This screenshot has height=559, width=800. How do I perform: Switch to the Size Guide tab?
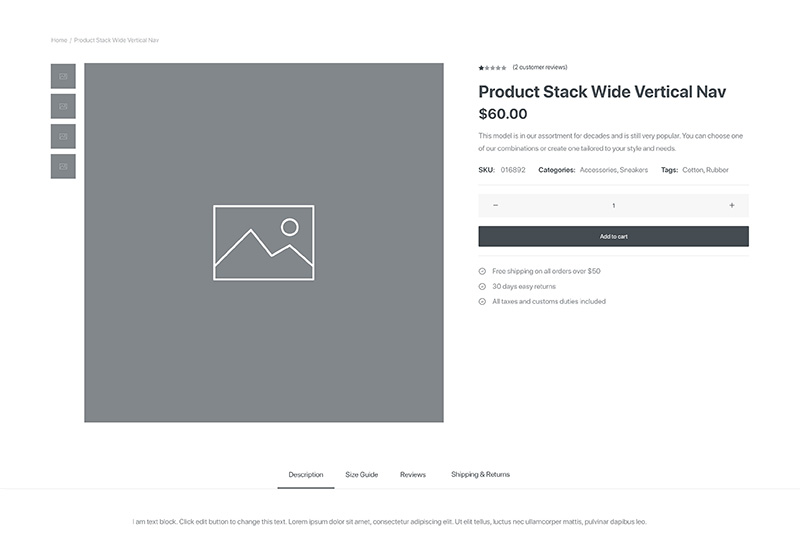click(362, 475)
